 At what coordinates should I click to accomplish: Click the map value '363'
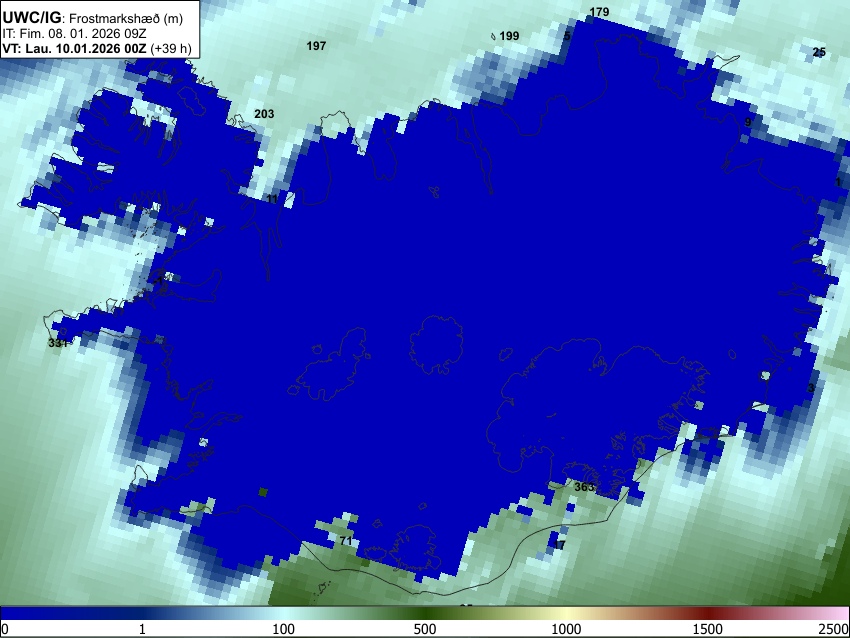click(x=584, y=487)
